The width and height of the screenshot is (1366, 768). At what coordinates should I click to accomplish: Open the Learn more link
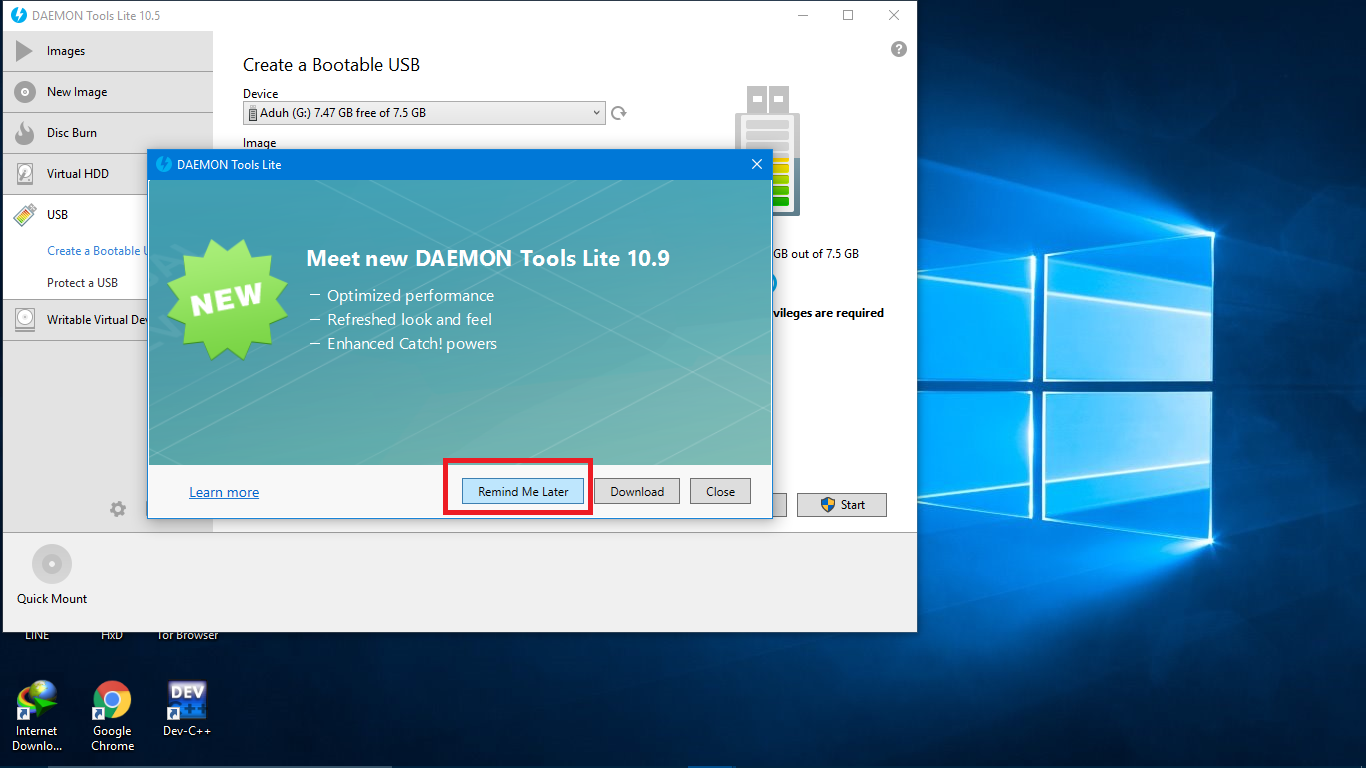(224, 492)
